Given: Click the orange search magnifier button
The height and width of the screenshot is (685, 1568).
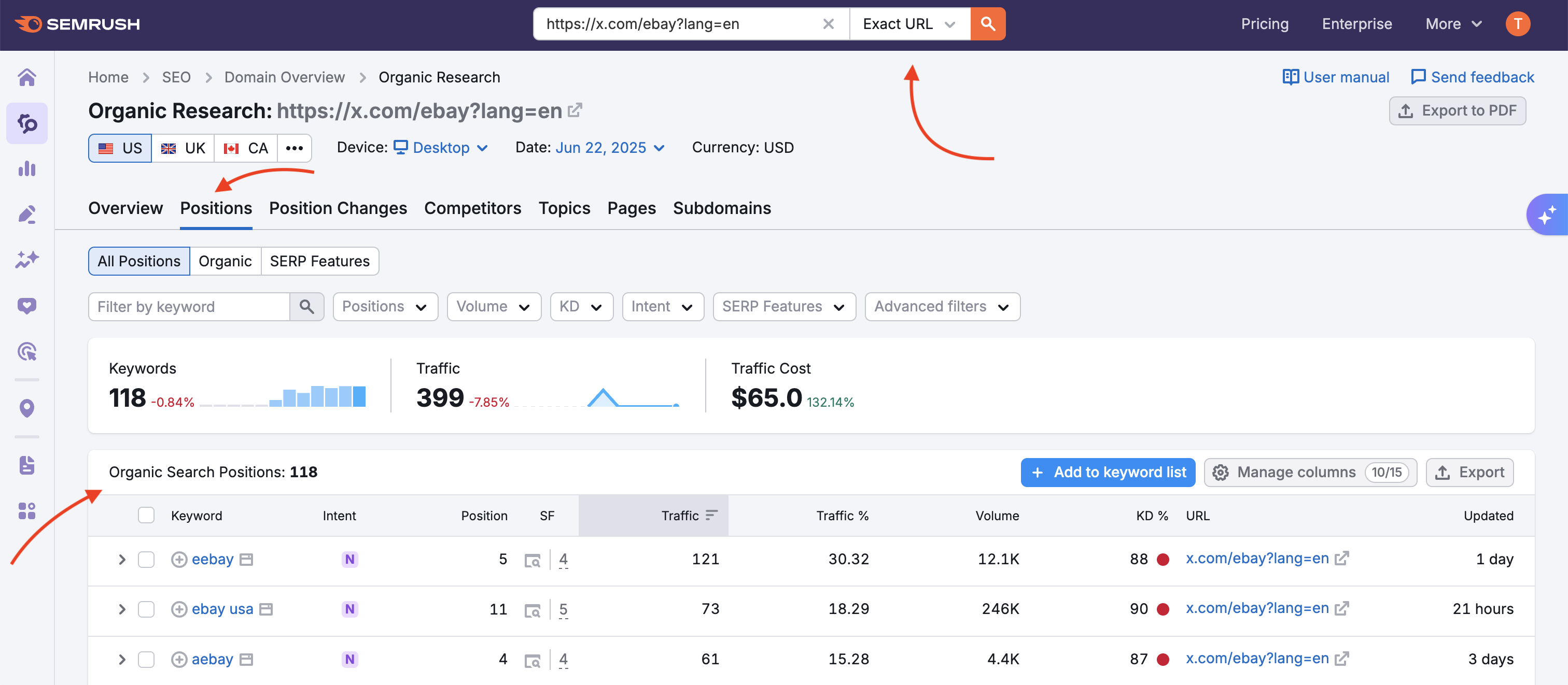Looking at the screenshot, I should 987,24.
